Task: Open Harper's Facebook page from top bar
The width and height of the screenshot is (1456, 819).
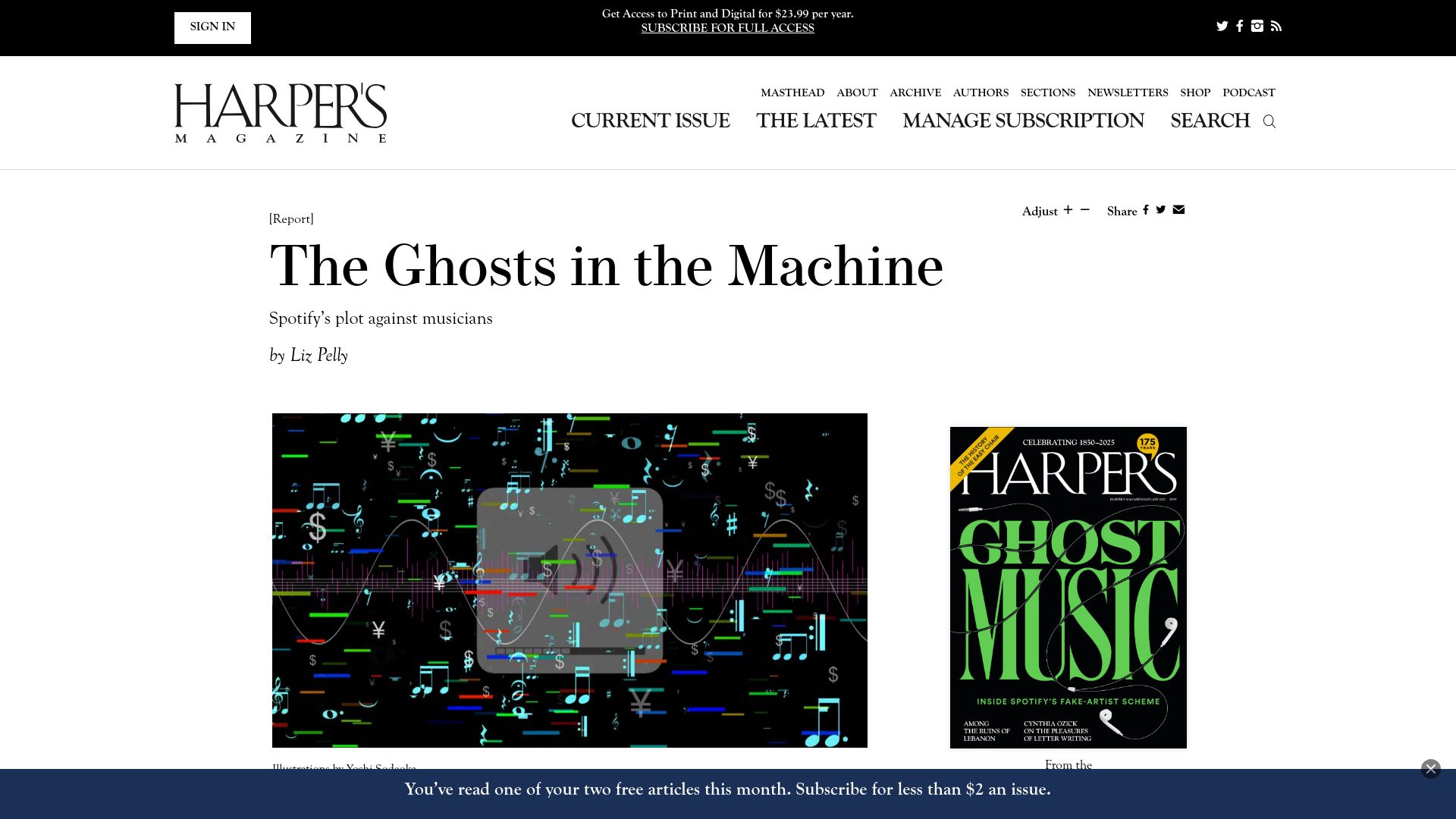Action: tap(1240, 26)
